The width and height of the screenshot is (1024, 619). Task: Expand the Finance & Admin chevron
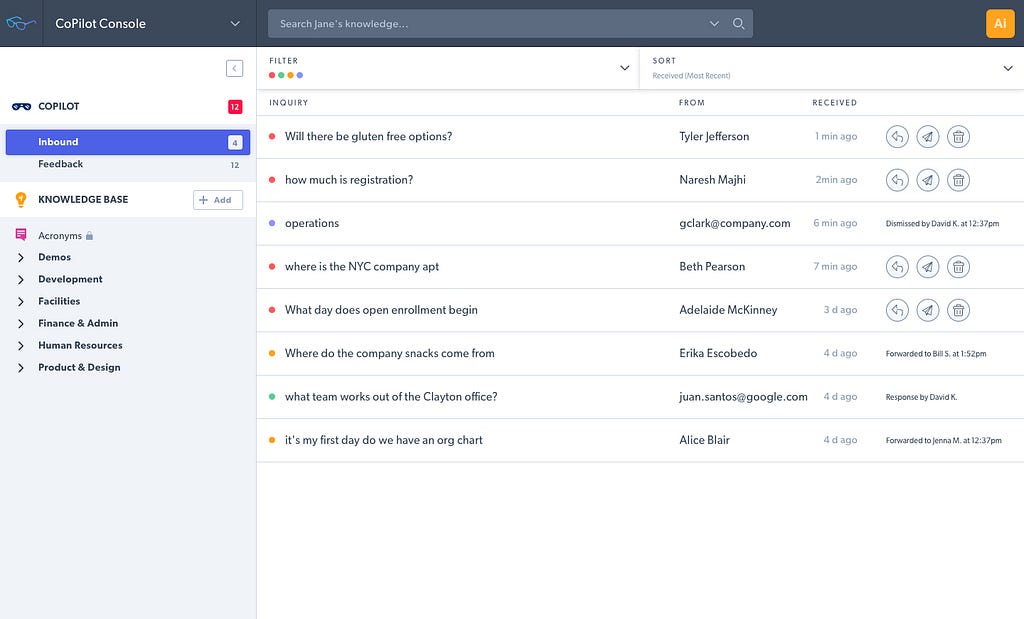21,324
